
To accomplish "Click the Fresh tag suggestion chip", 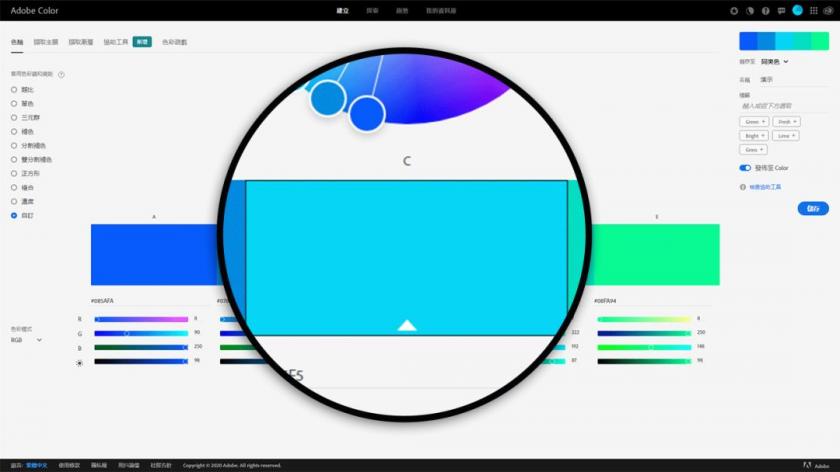I will click(787, 121).
